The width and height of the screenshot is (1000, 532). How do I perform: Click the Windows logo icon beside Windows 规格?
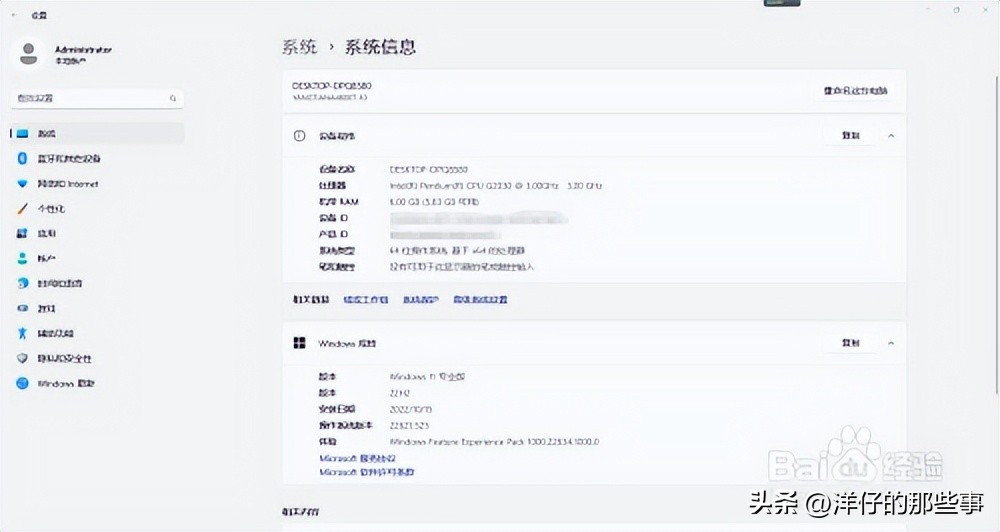point(299,343)
